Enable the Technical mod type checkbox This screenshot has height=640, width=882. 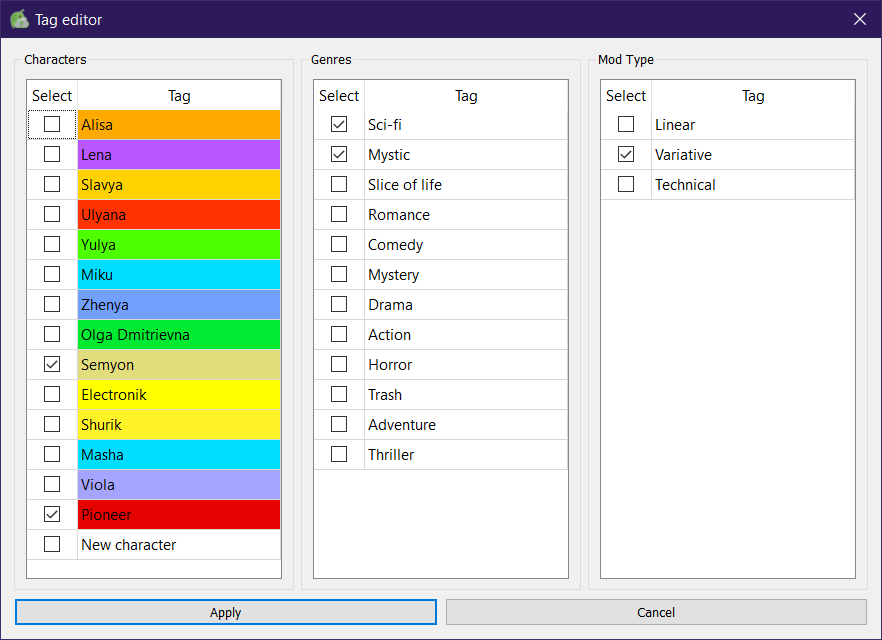click(x=626, y=184)
